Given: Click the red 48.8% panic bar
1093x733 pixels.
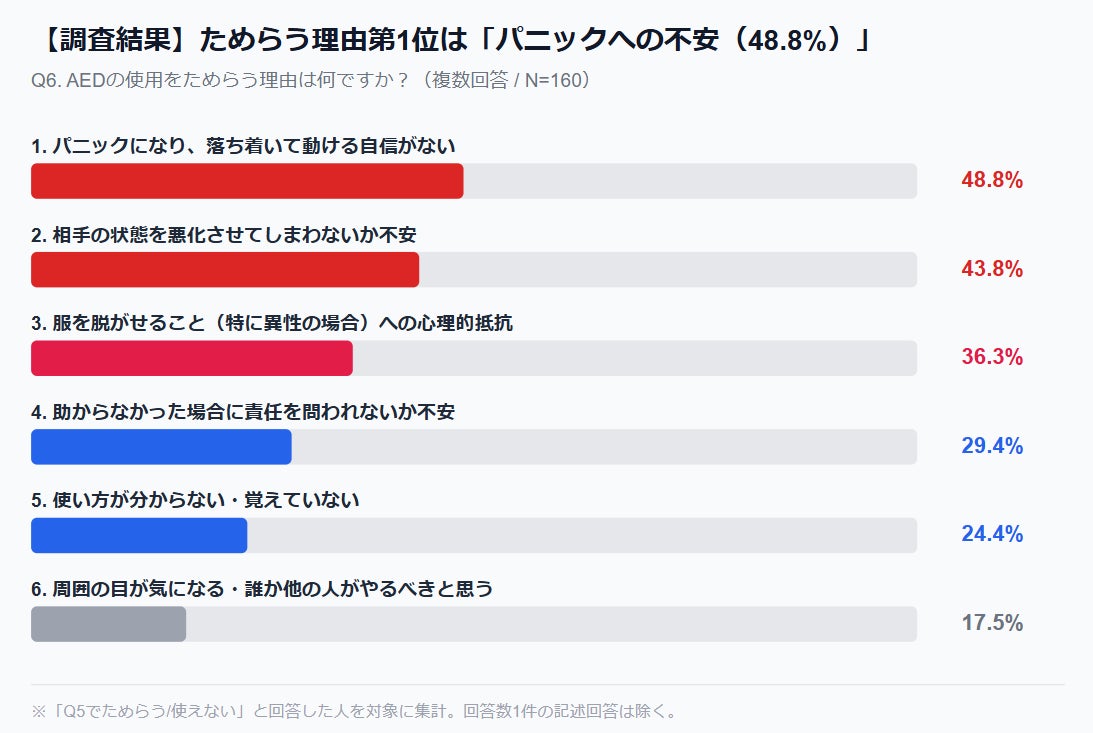Looking at the screenshot, I should coord(247,181).
